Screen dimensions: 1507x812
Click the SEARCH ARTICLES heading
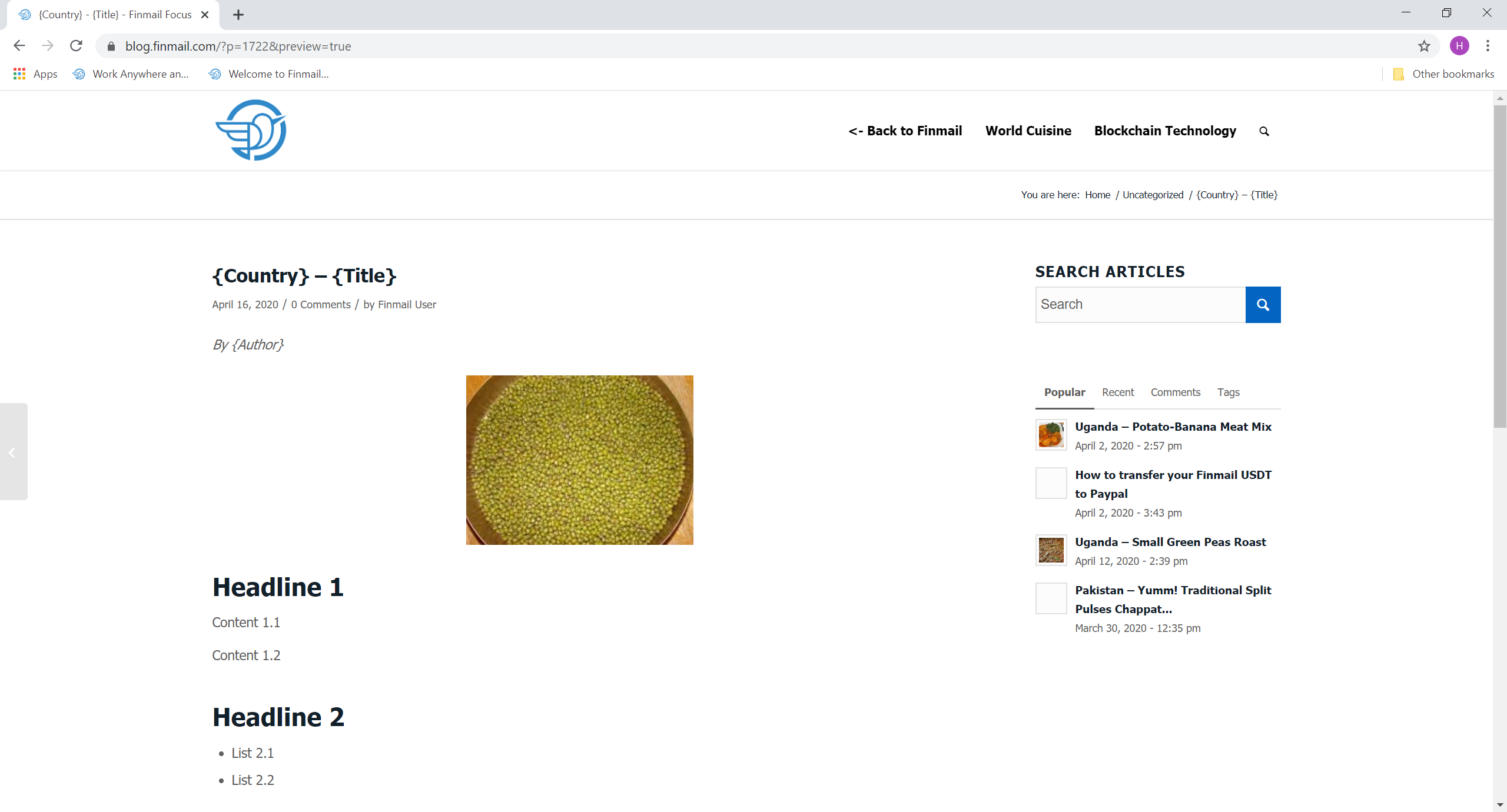pos(1110,272)
